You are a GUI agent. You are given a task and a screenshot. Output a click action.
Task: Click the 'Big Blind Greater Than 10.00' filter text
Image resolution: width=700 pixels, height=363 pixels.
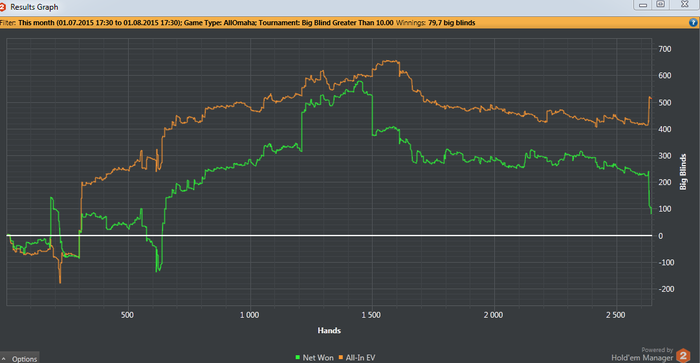click(x=347, y=23)
